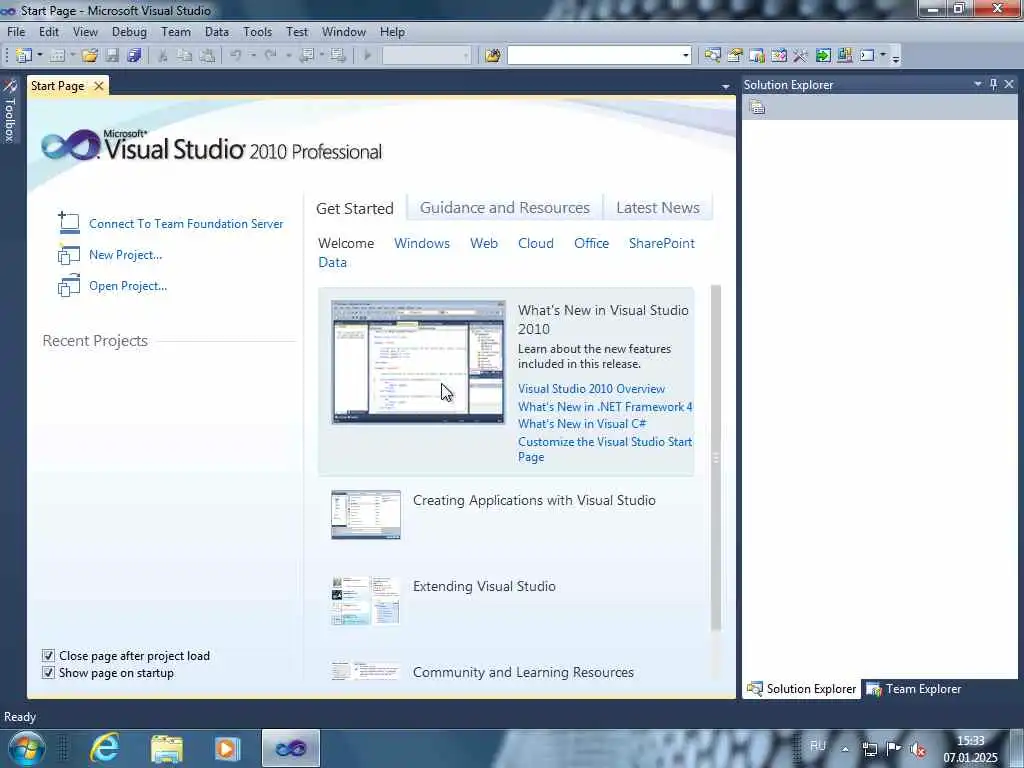Click the Start Page content vertical scrollbar
Image resolution: width=1024 pixels, height=768 pixels.
click(x=716, y=457)
